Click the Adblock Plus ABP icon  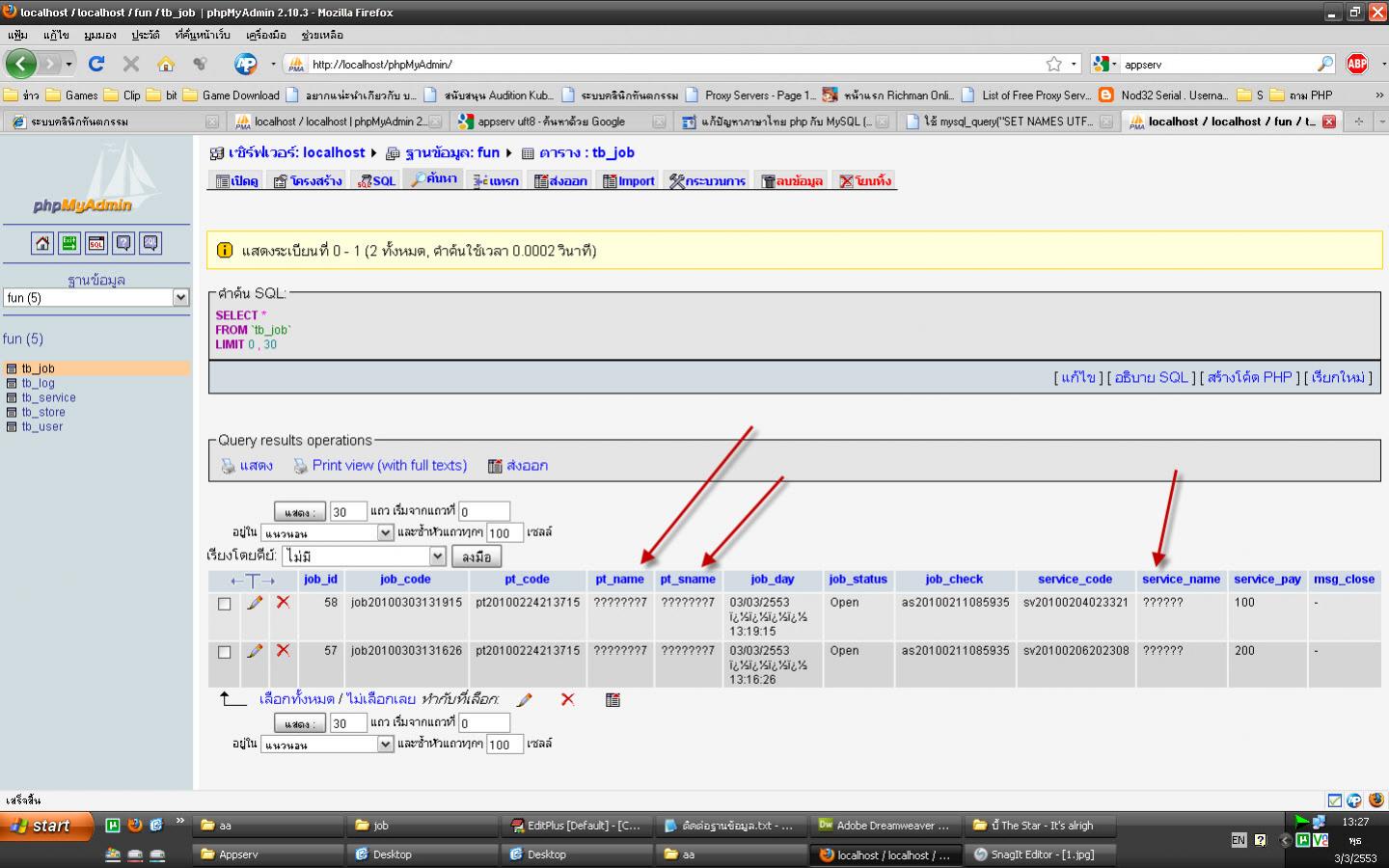click(x=1356, y=64)
